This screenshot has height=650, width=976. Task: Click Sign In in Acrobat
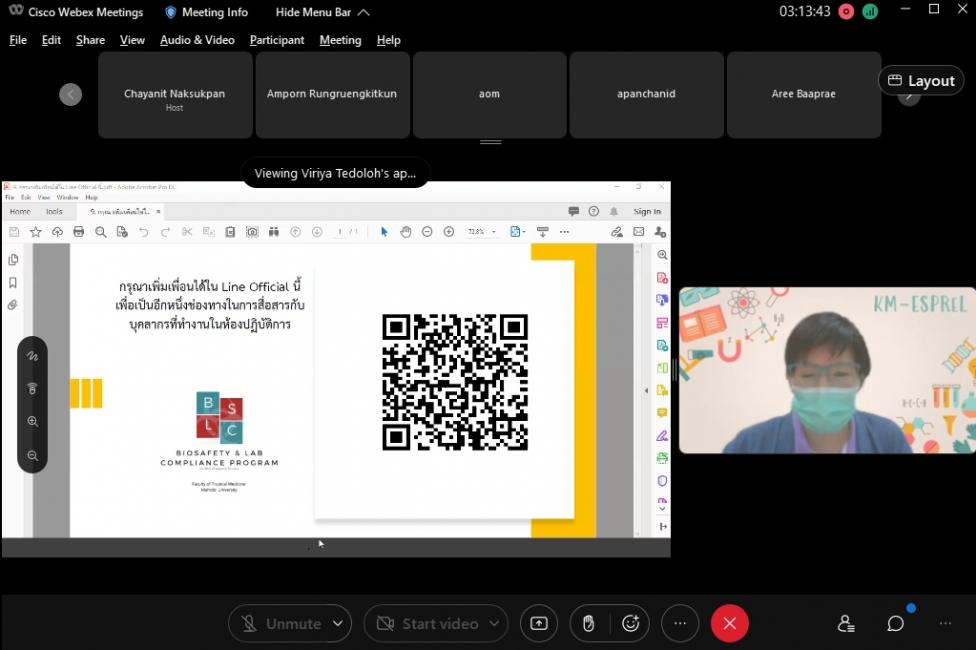click(x=647, y=212)
